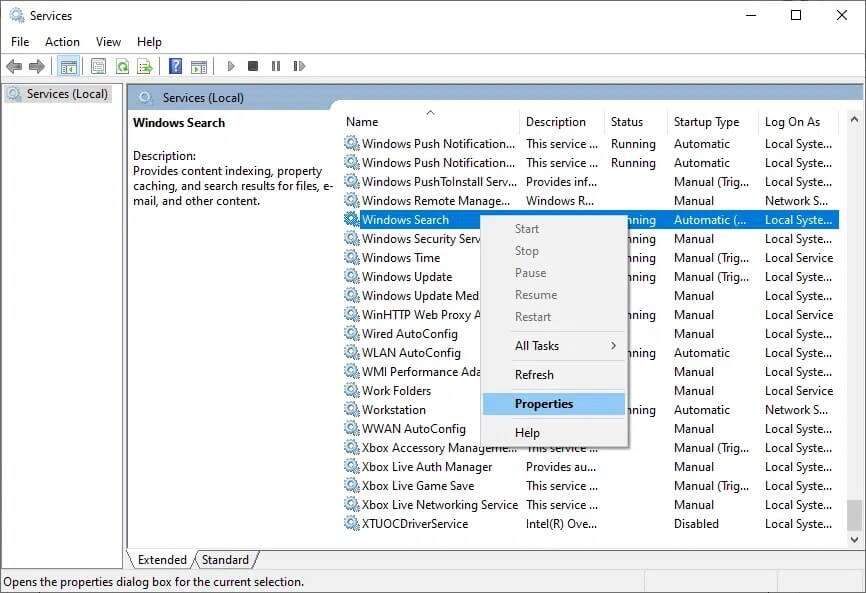Viewport: 866px width, 593px height.
Task: Click gear icon beside Xbox Live Game Save
Action: (x=352, y=485)
